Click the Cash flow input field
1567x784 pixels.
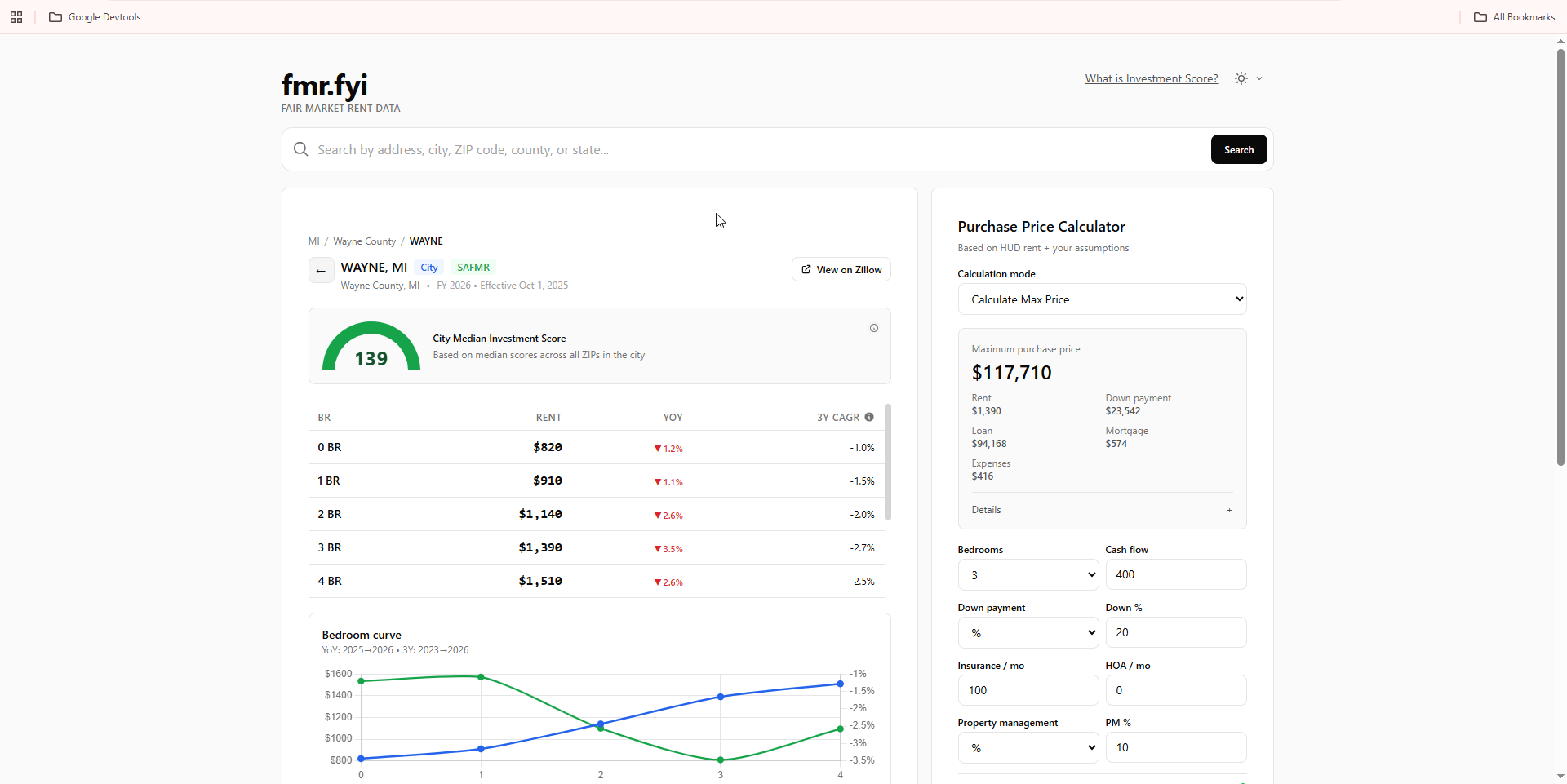(x=1176, y=574)
